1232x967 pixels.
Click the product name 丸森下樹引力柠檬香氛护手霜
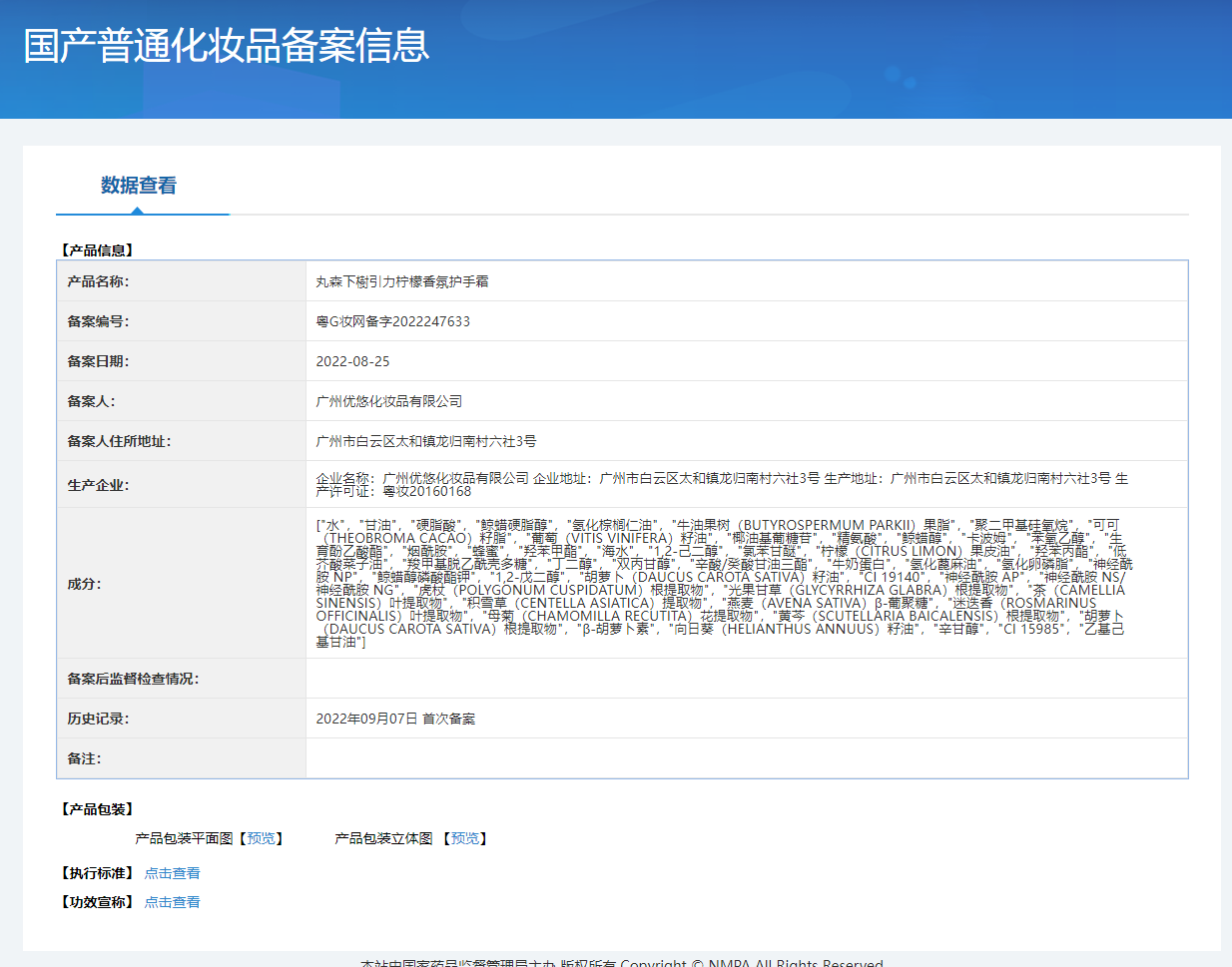pyautogui.click(x=402, y=281)
